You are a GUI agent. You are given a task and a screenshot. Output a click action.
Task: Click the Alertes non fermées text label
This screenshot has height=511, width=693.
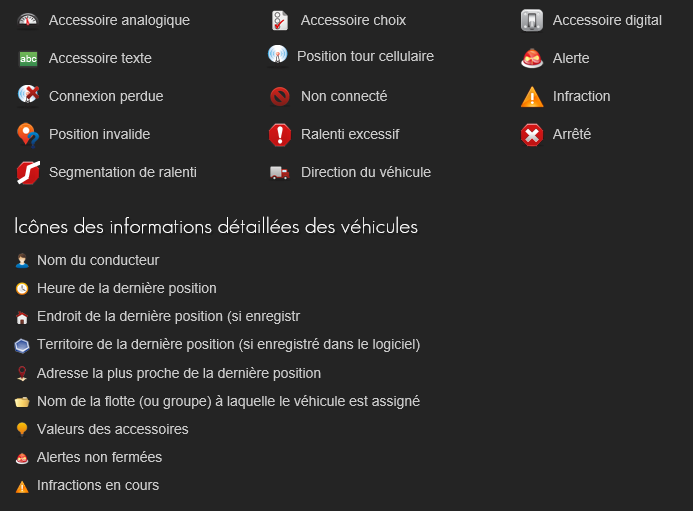[99, 457]
